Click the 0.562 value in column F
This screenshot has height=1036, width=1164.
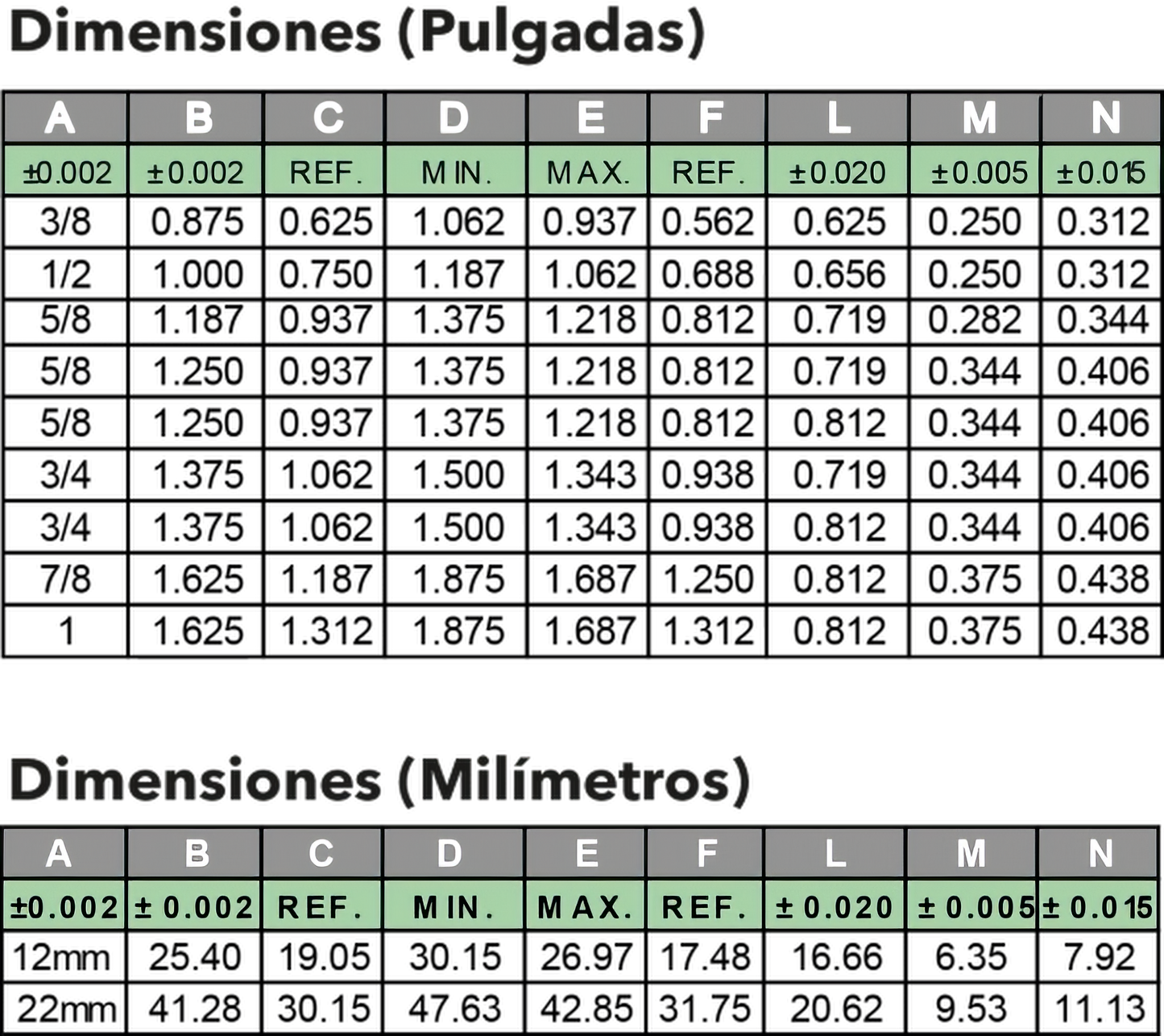point(707,224)
